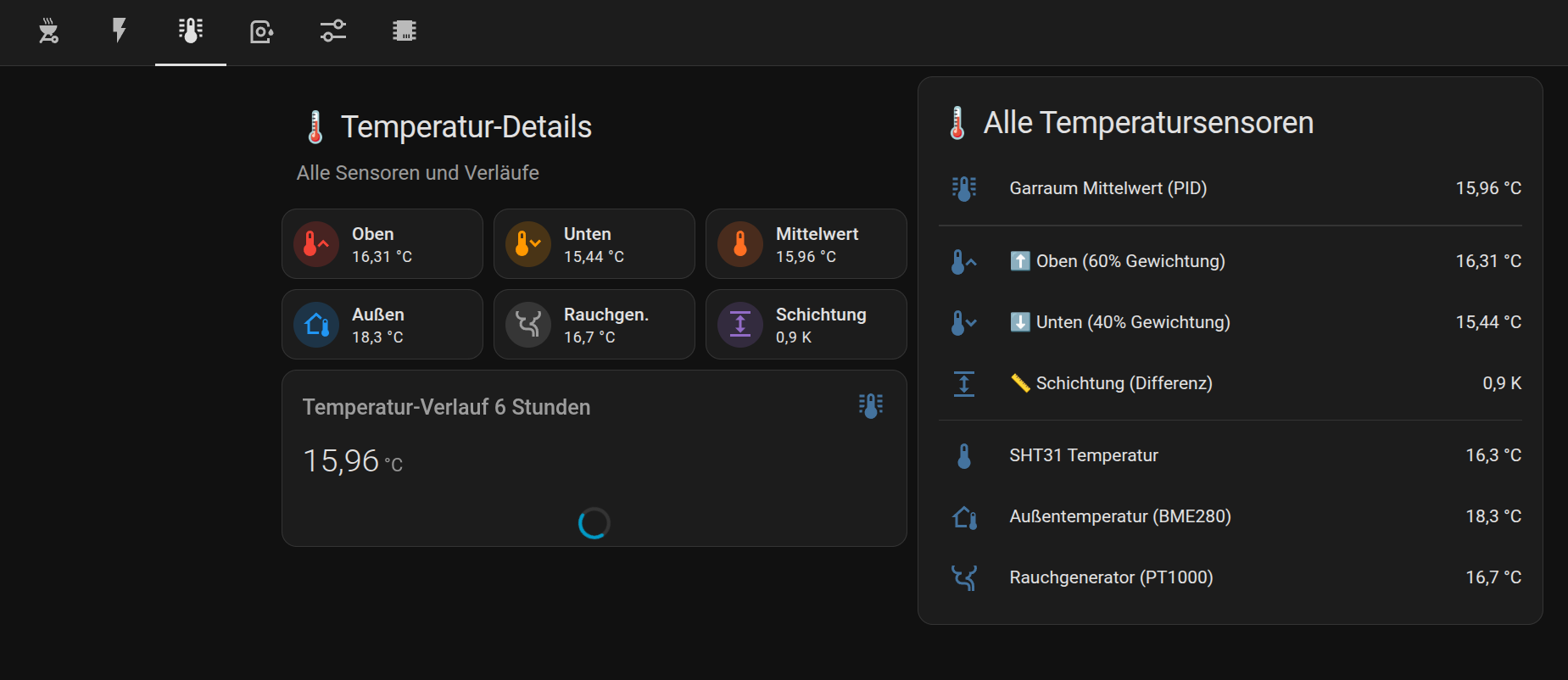Click the Rauchgenerator (PT1000) row icon
1568x680 pixels.
964,578
